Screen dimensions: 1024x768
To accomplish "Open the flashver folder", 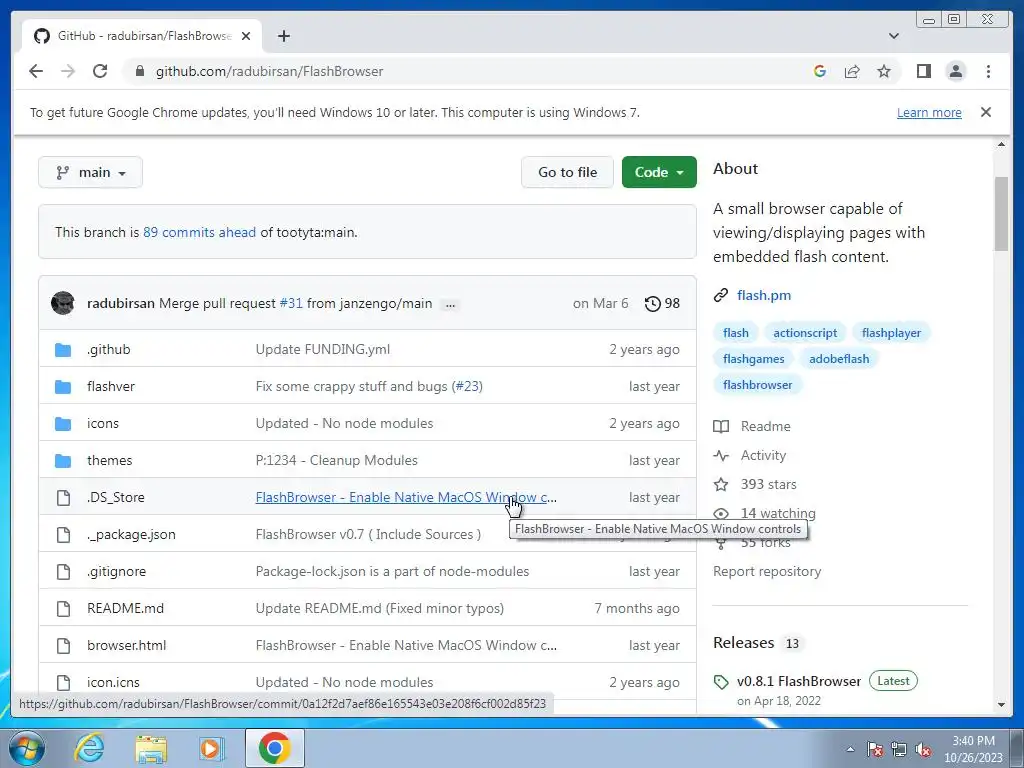I will click(110, 387).
